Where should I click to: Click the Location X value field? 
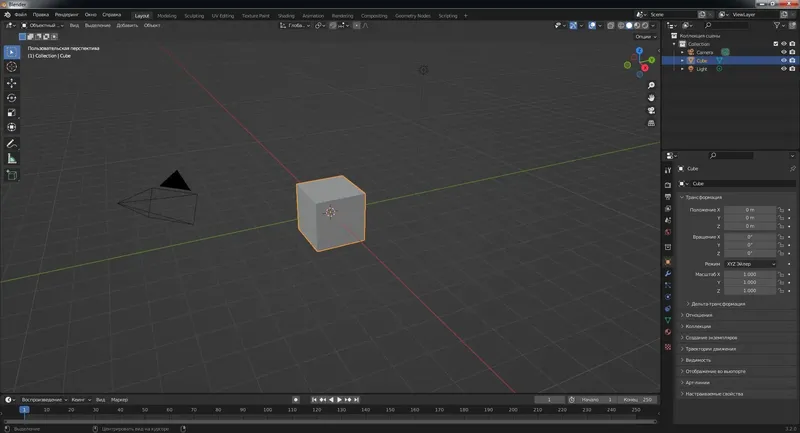pos(749,210)
